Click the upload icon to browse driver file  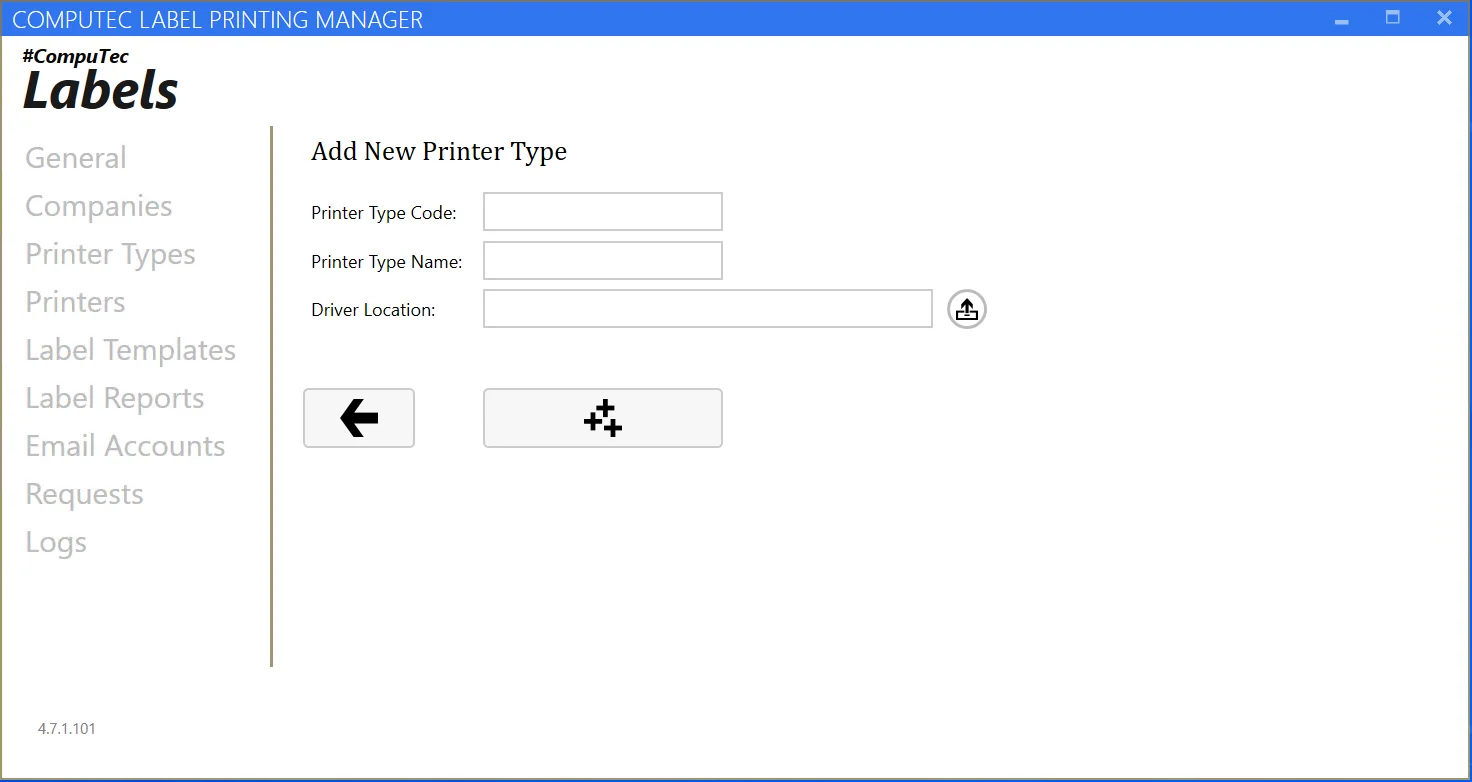(x=966, y=309)
